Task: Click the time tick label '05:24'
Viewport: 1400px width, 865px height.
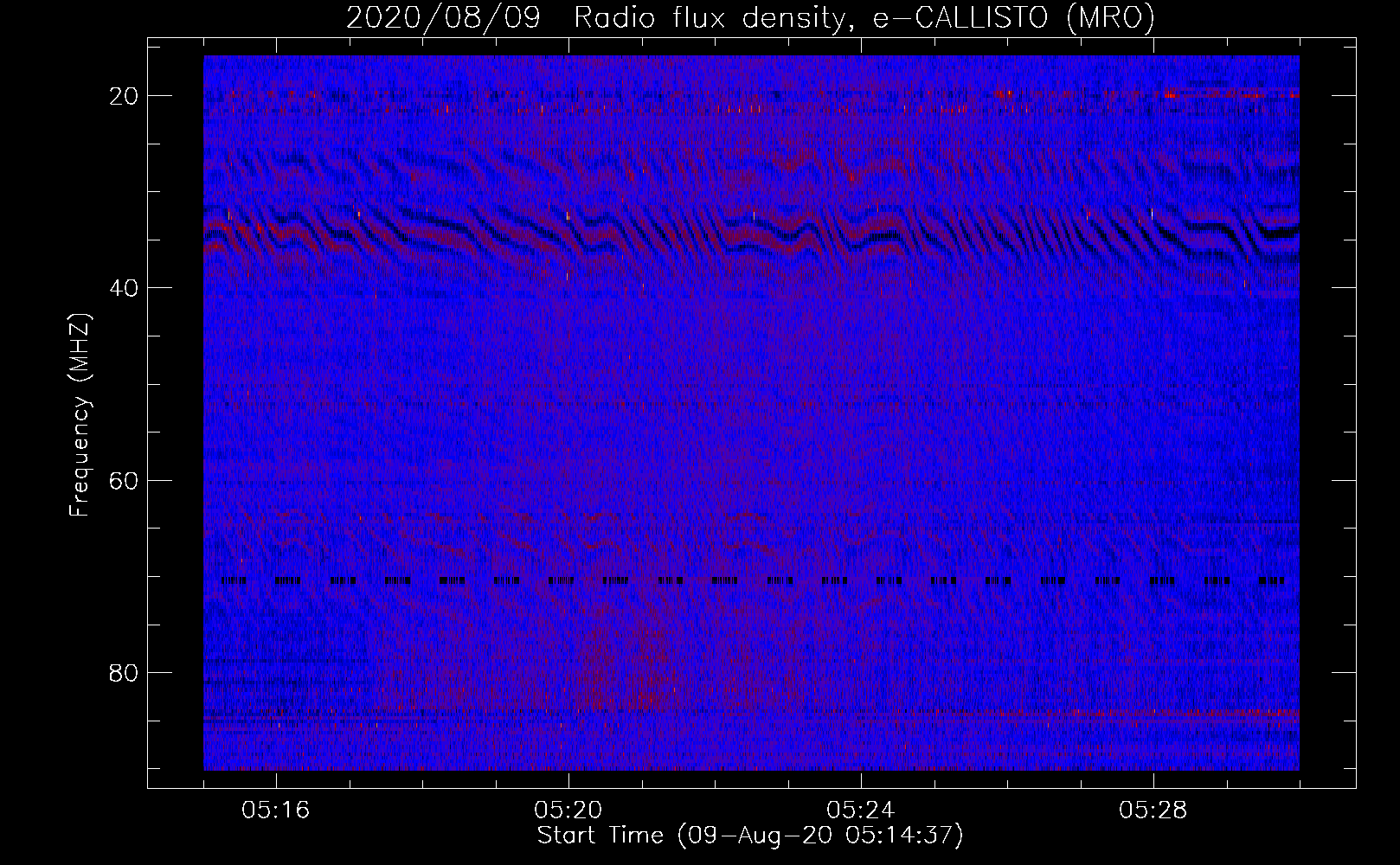Action: point(861,811)
